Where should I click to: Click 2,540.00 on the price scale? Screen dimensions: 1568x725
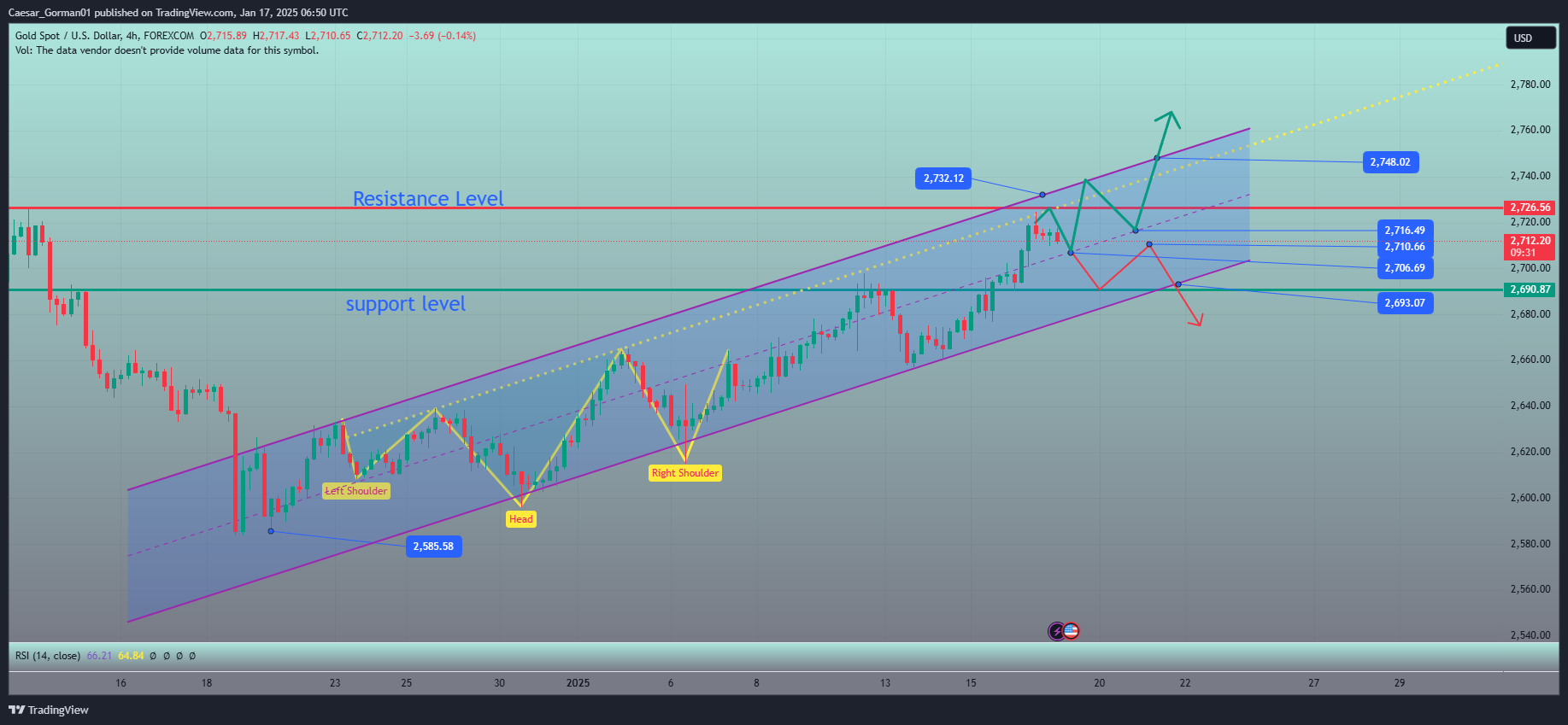(x=1530, y=635)
